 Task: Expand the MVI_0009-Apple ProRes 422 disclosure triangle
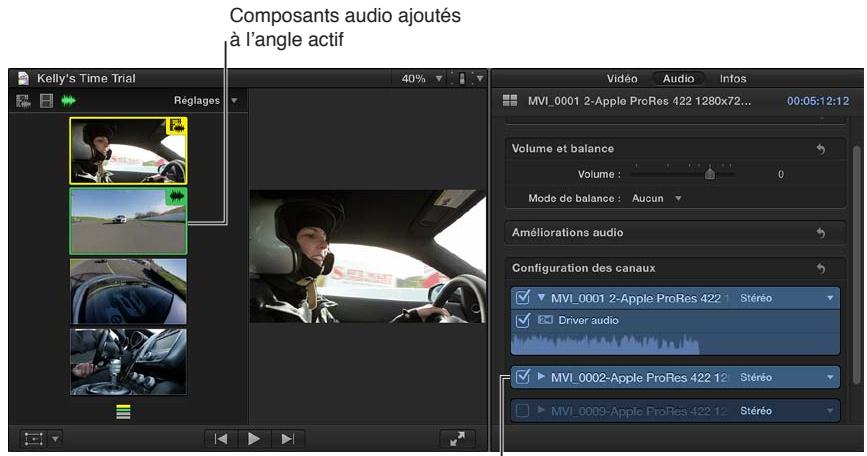[541, 411]
